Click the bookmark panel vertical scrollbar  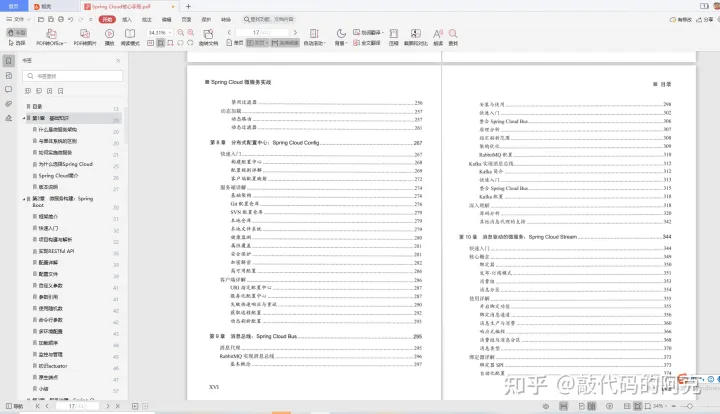tap(126, 124)
